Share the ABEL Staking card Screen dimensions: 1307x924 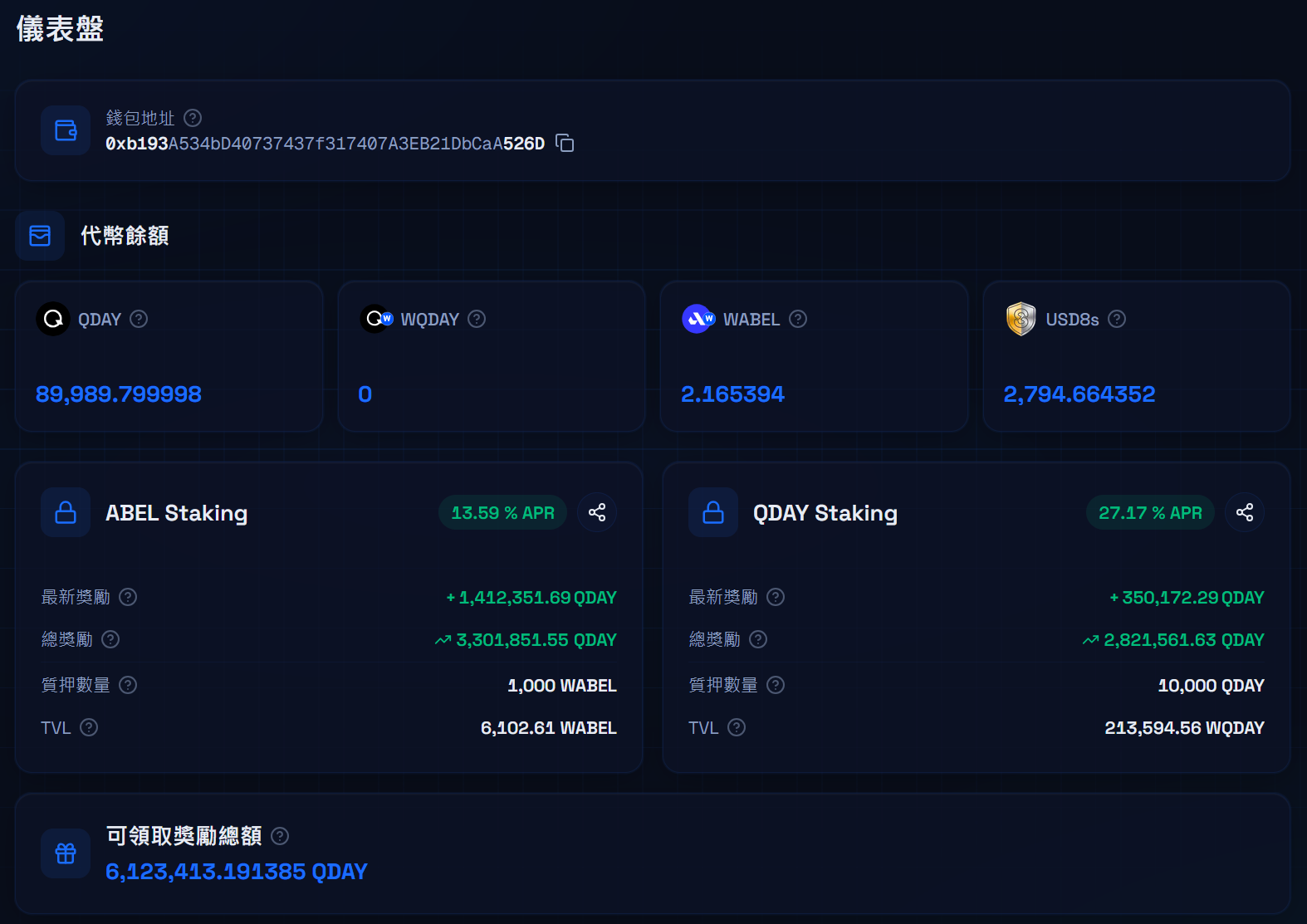[597, 512]
